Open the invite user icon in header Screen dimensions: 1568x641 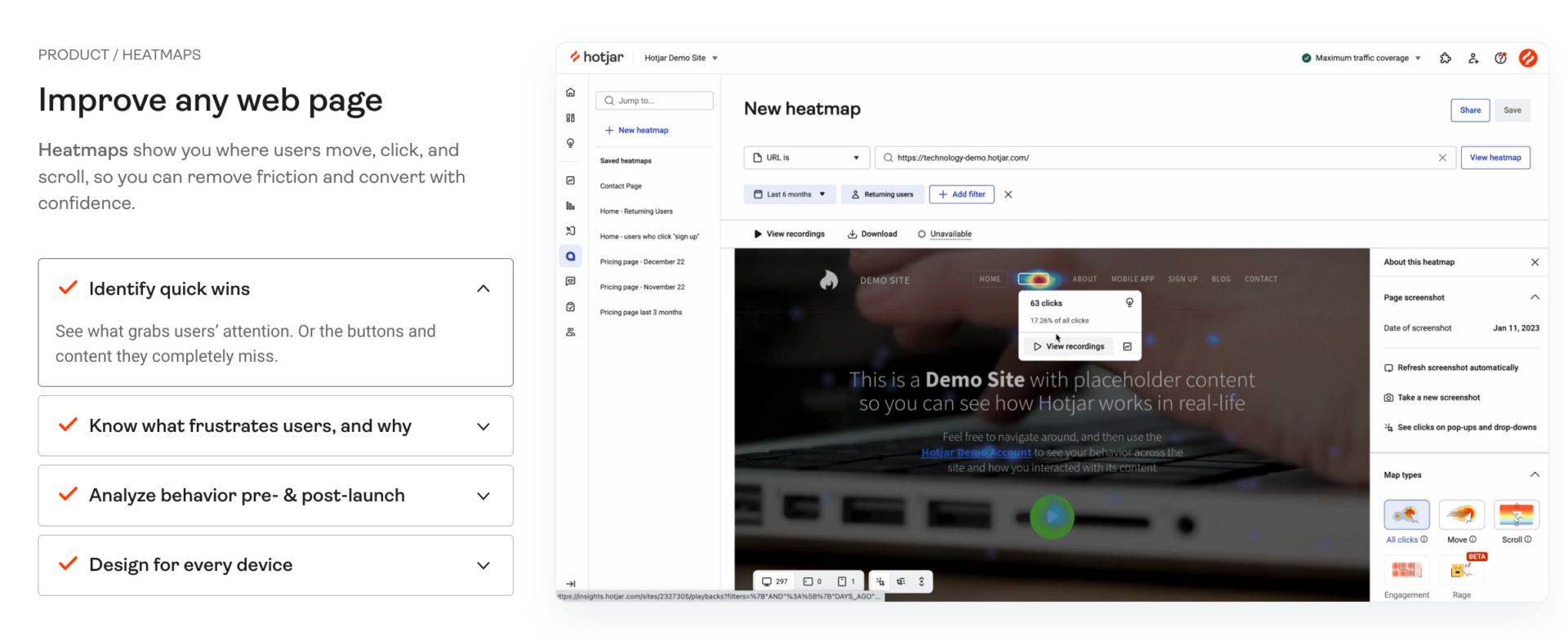point(1473,58)
